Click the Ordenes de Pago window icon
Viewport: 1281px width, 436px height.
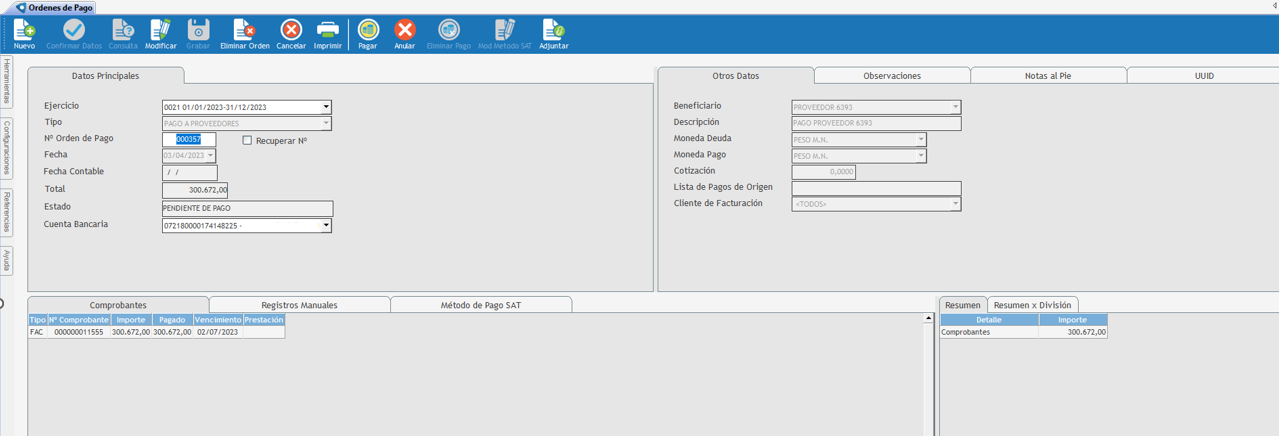coord(21,7)
